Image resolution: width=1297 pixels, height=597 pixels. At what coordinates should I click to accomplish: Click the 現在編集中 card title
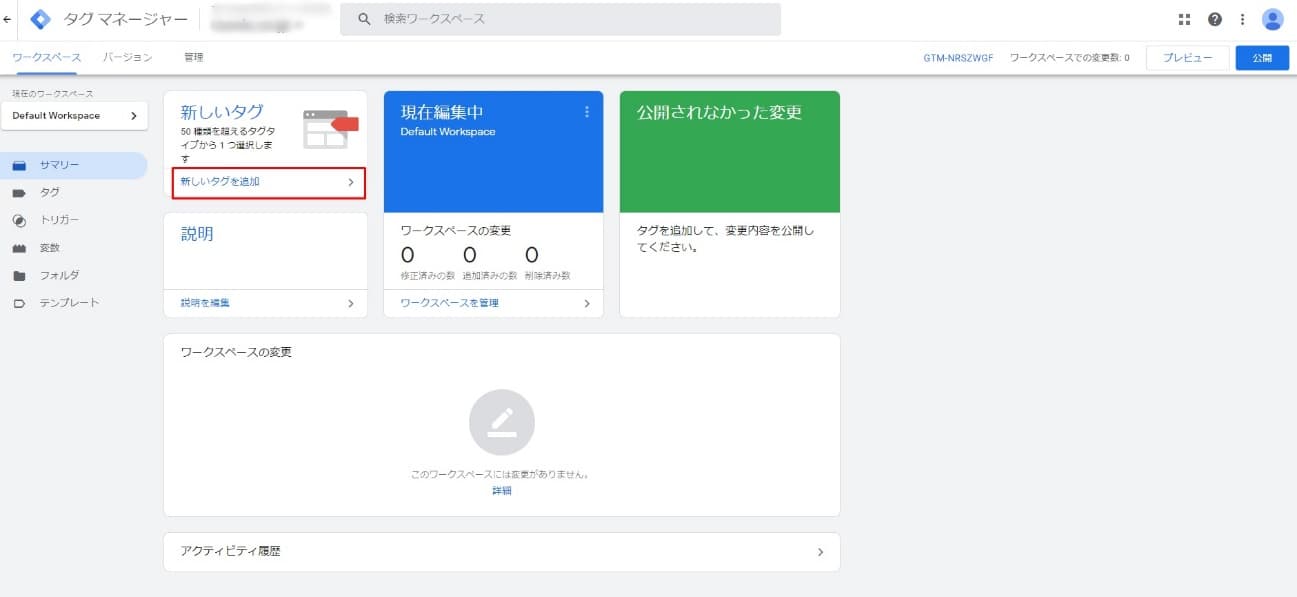coord(442,112)
